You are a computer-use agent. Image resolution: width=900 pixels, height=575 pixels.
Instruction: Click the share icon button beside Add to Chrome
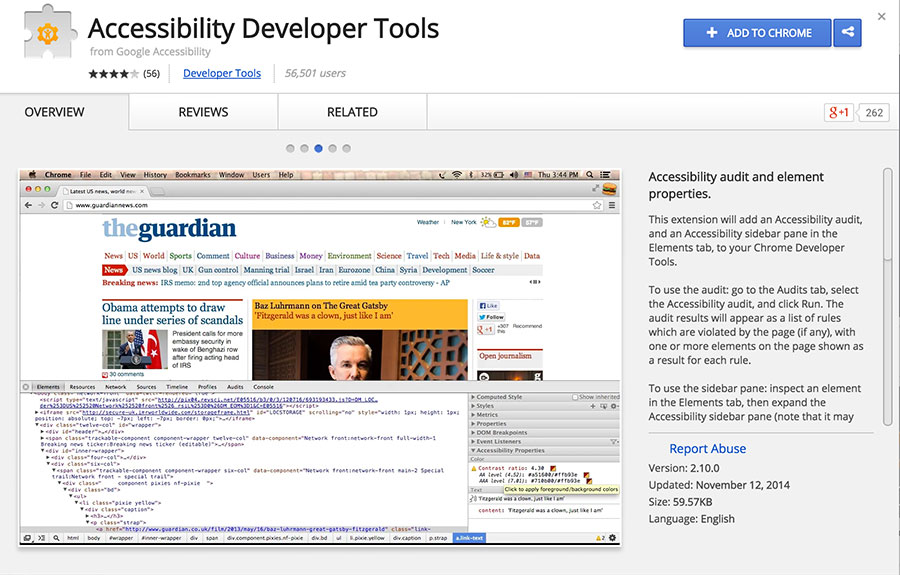pos(848,33)
